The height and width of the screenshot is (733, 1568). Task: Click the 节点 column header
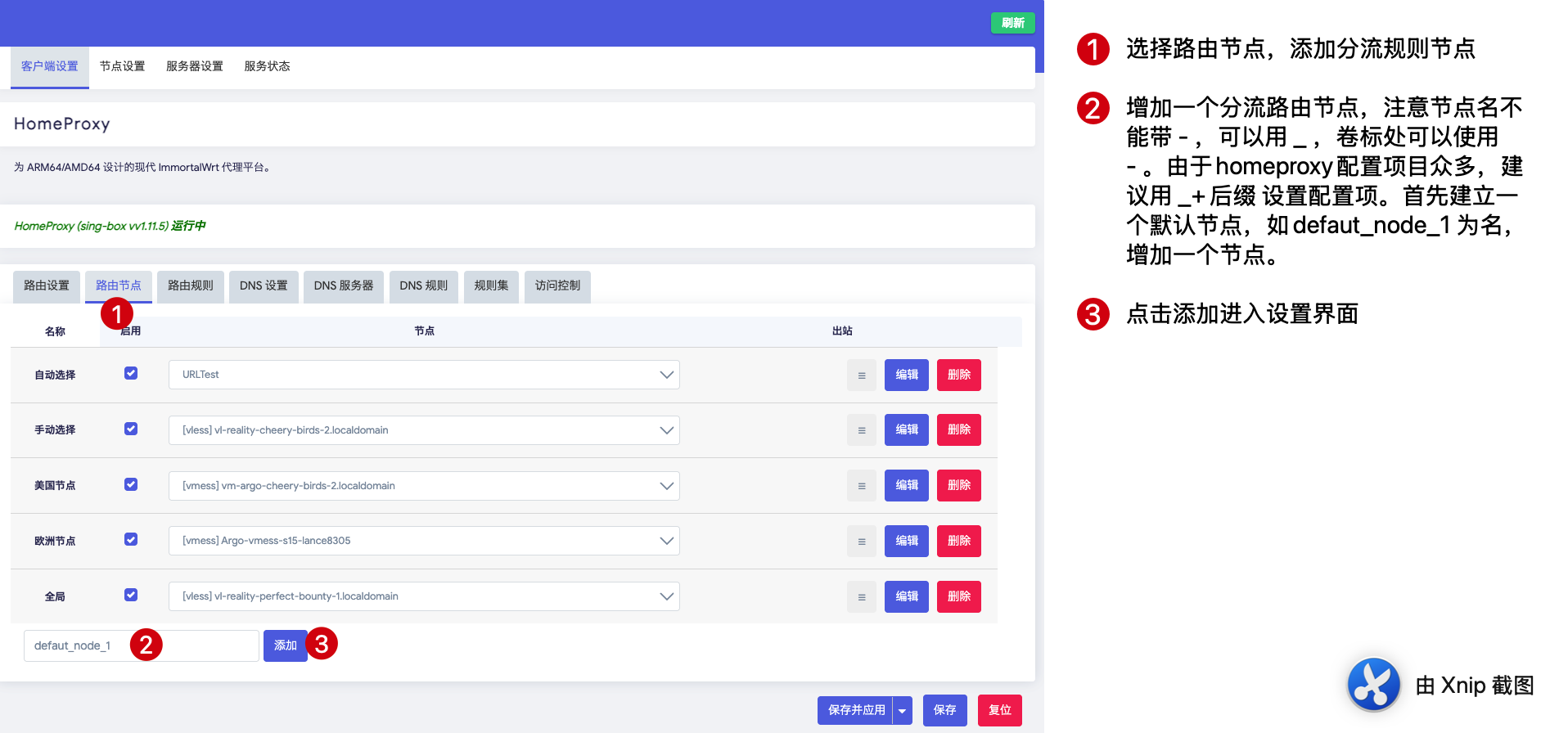click(x=424, y=331)
